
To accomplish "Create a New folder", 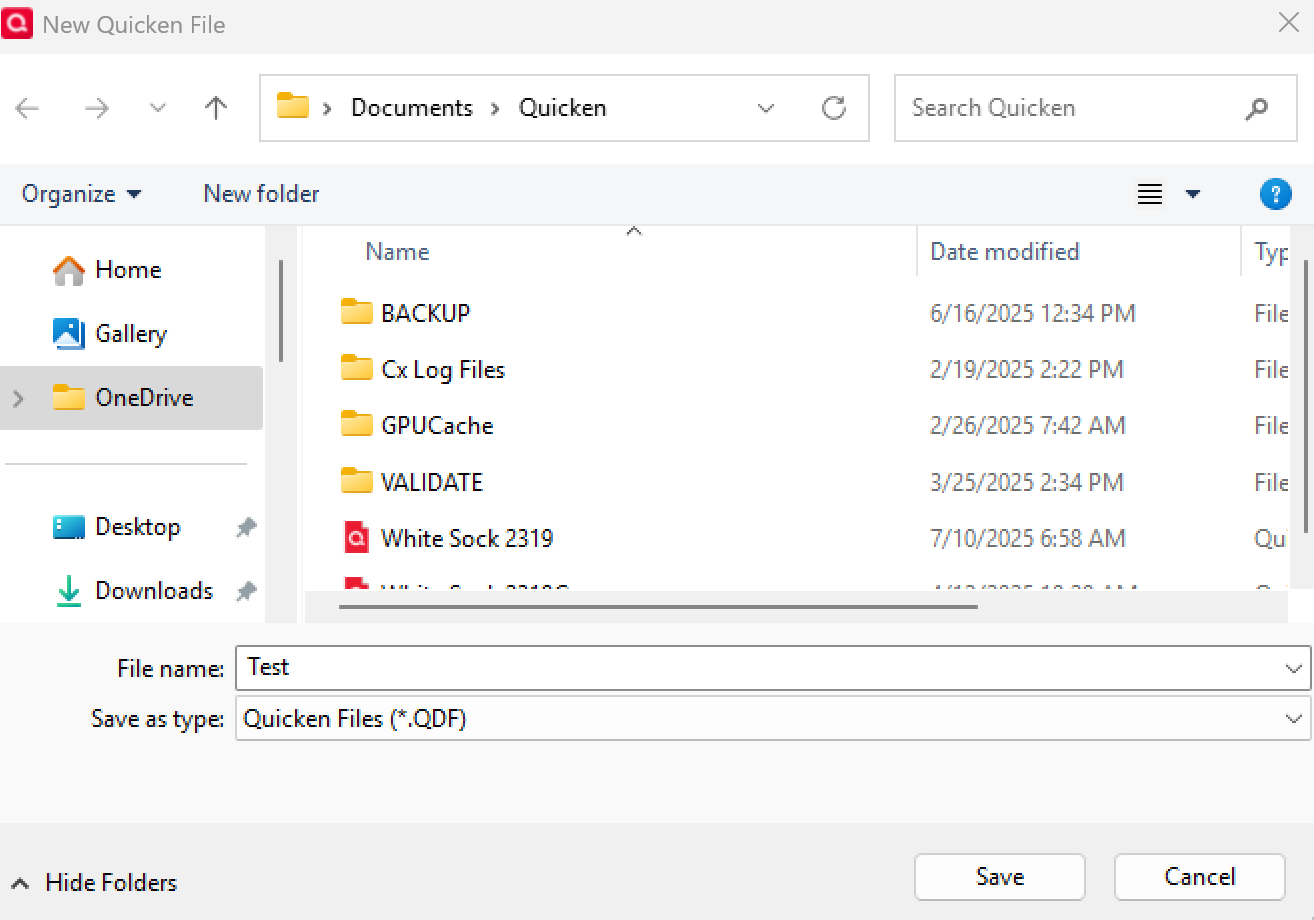I will point(261,194).
